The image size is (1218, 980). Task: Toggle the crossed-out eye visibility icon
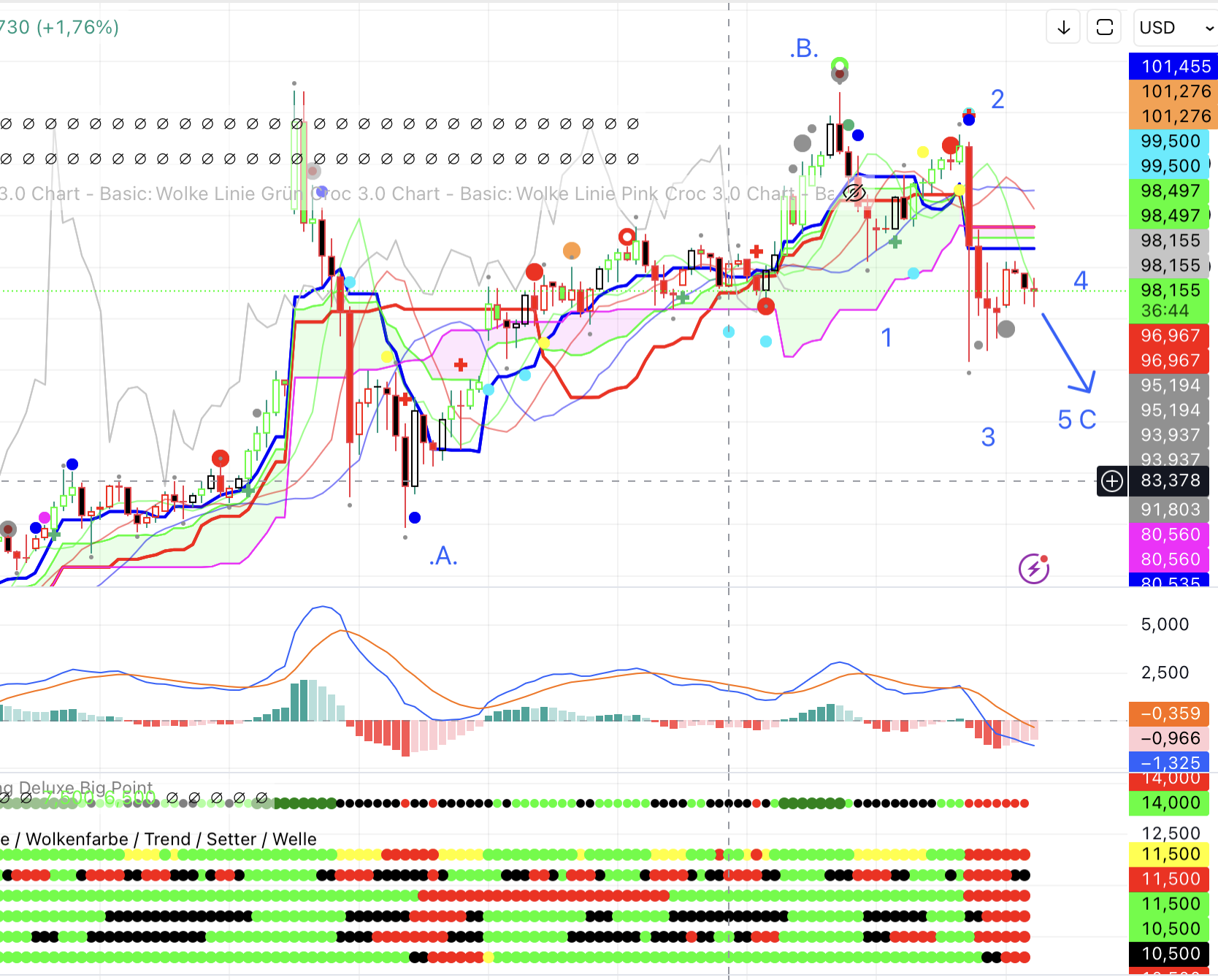pos(854,194)
